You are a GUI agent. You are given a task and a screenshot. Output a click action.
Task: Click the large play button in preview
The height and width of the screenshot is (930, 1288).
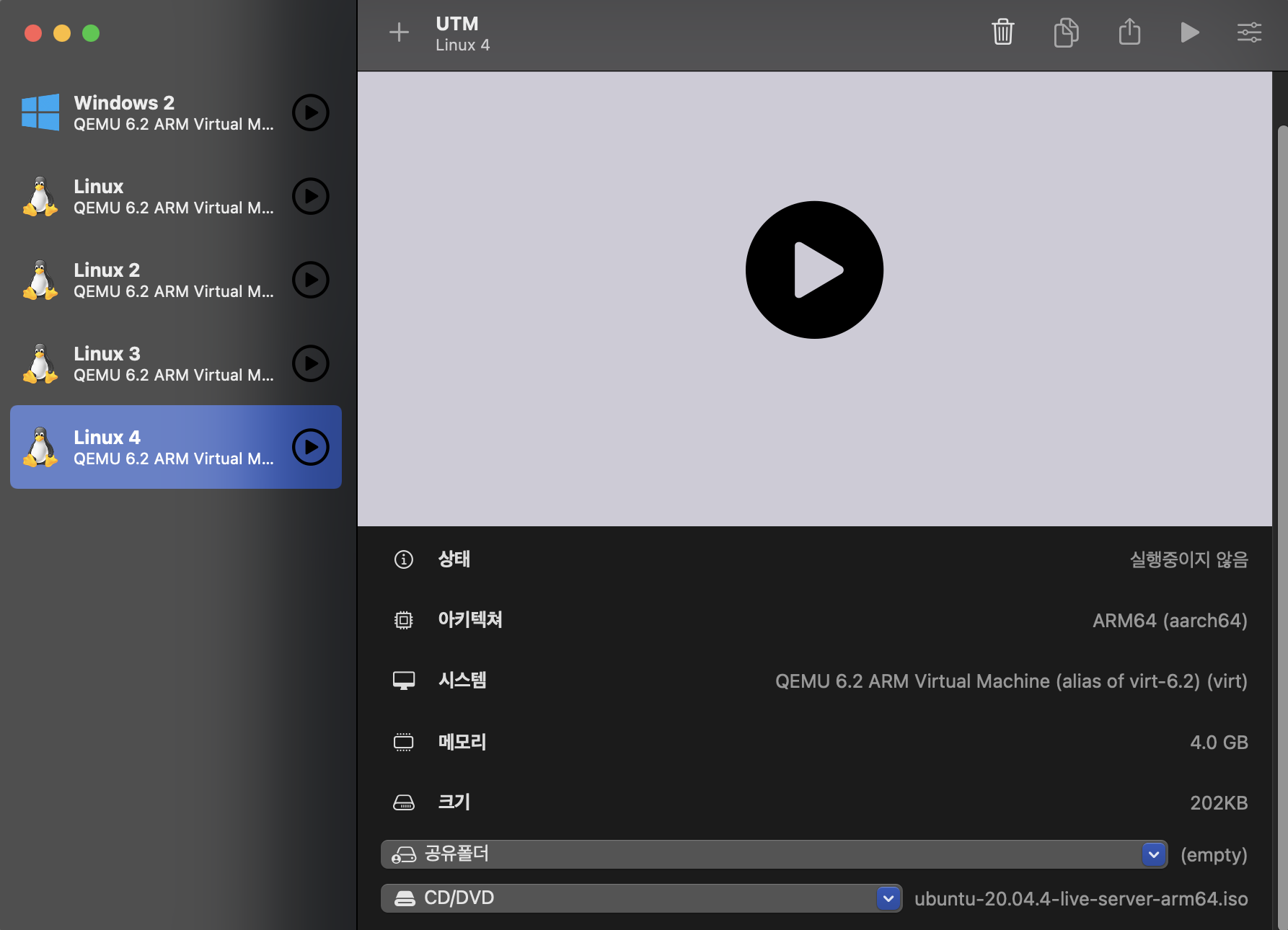(x=814, y=270)
